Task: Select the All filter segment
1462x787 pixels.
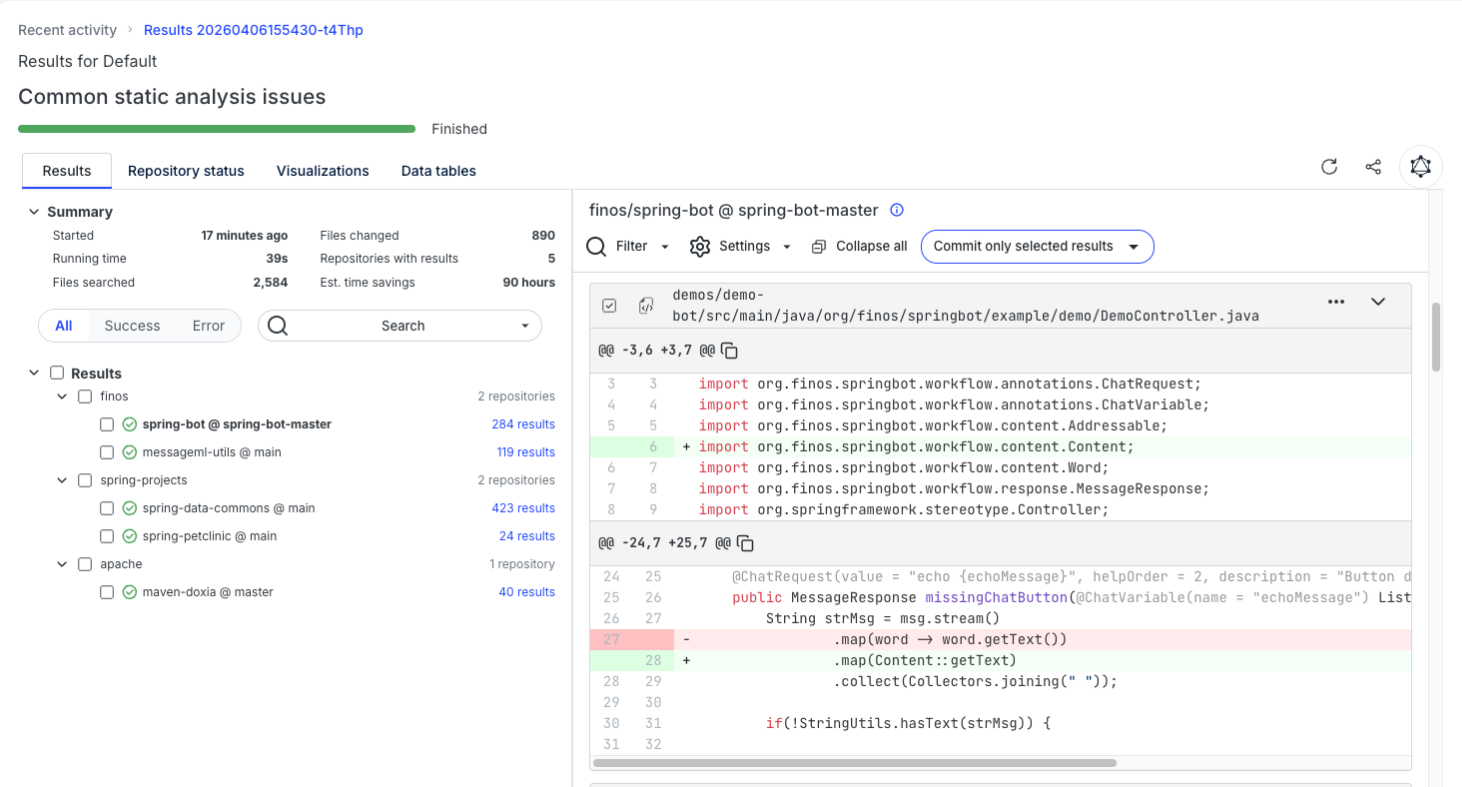Action: [64, 326]
